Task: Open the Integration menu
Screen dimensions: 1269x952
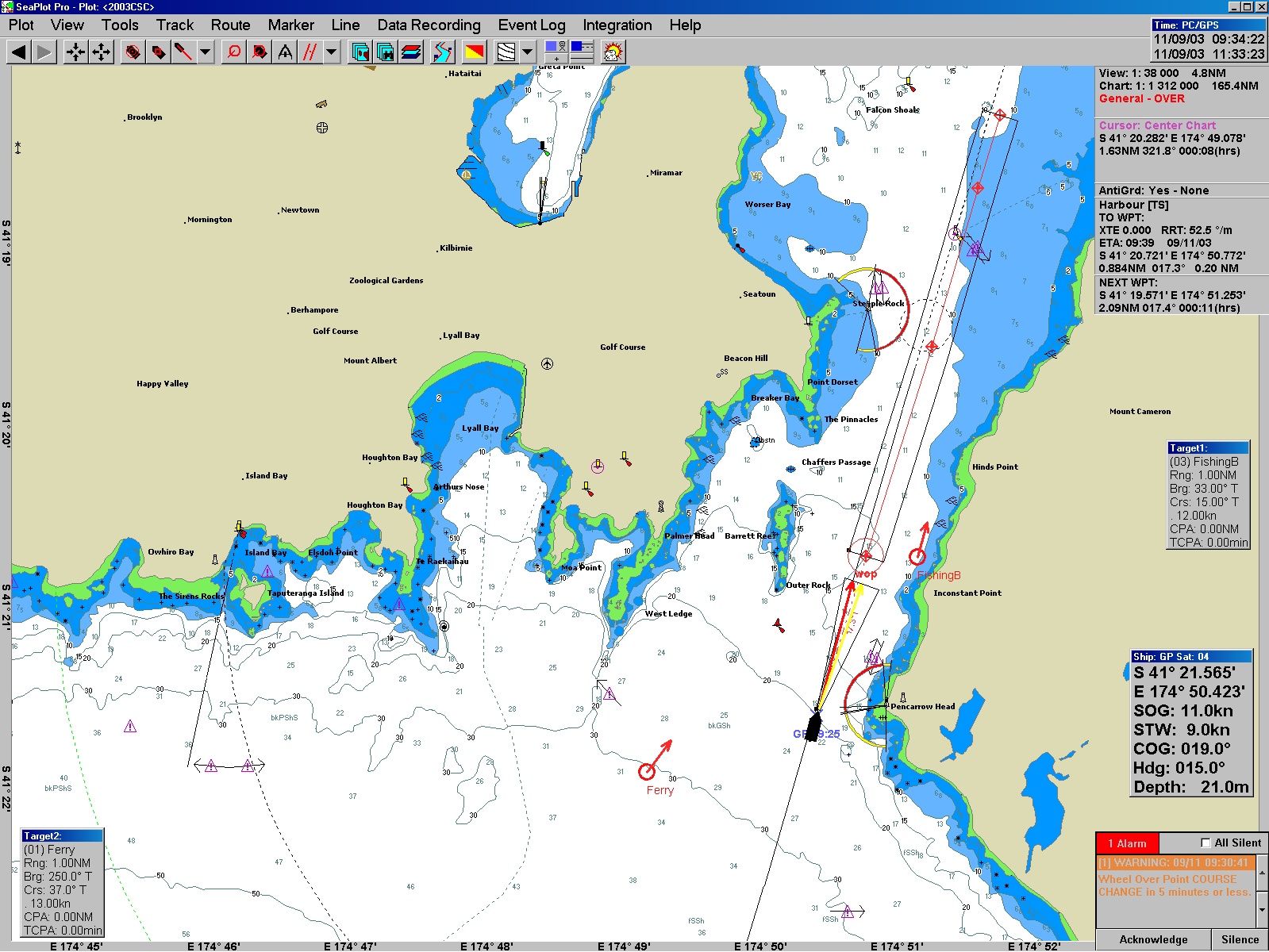Action: pos(617,25)
